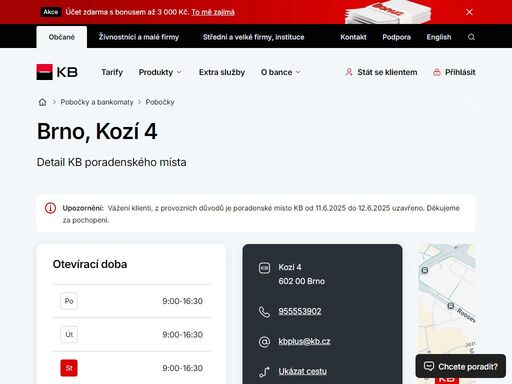The height and width of the screenshot is (384, 512).
Task: Open the Kontakt page
Action: coord(353,37)
